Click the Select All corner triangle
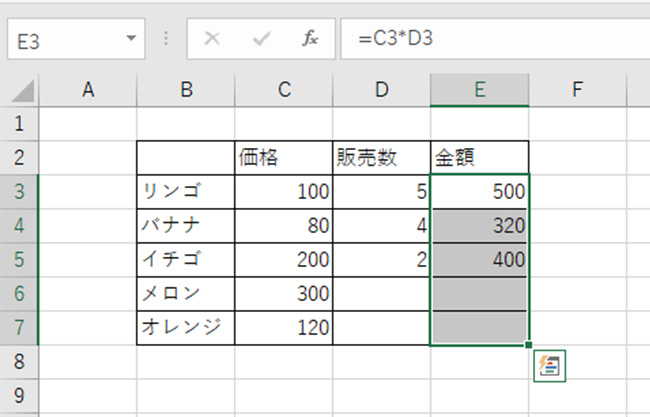 click(23, 91)
